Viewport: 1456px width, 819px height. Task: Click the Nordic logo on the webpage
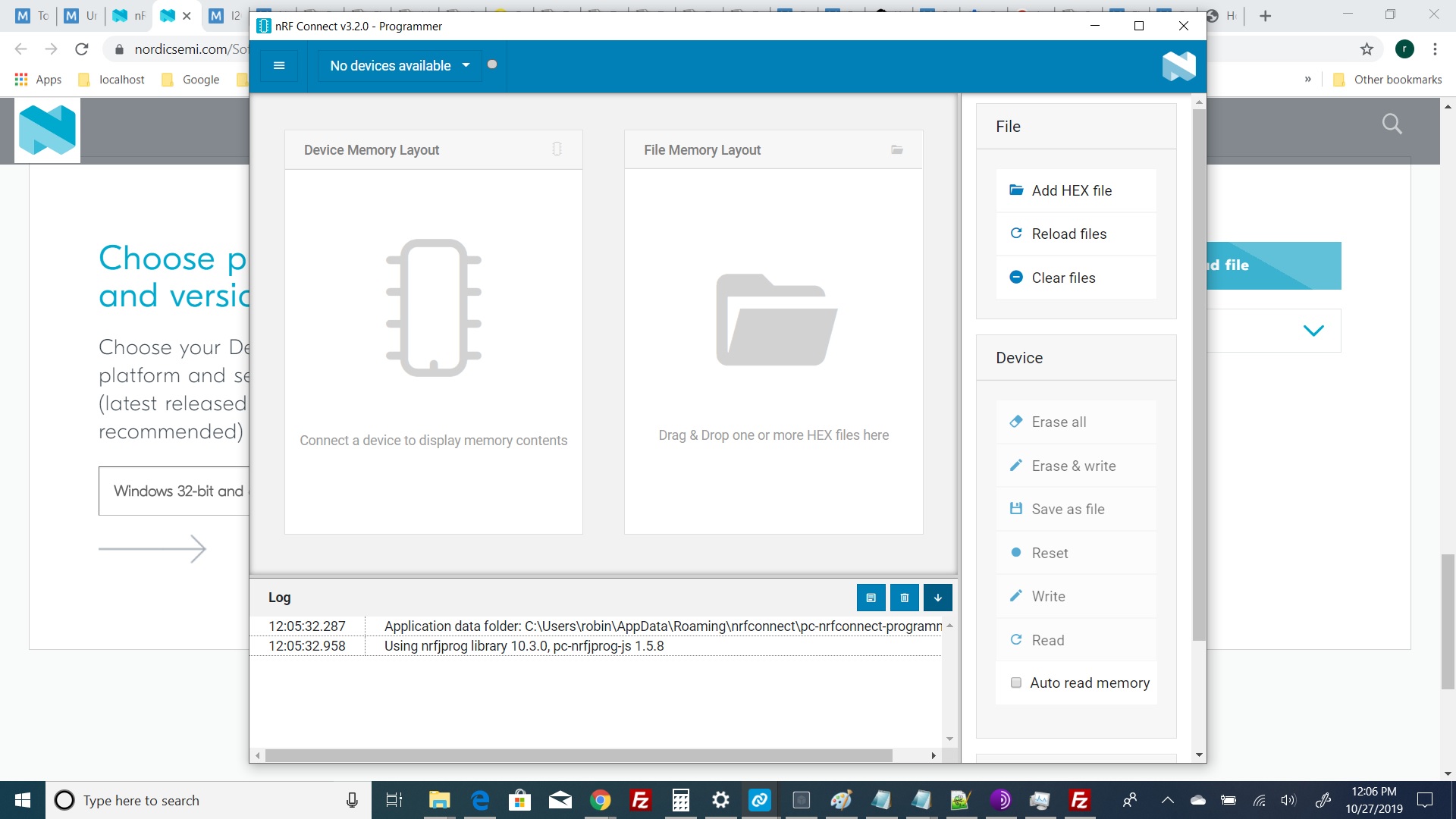(47, 130)
